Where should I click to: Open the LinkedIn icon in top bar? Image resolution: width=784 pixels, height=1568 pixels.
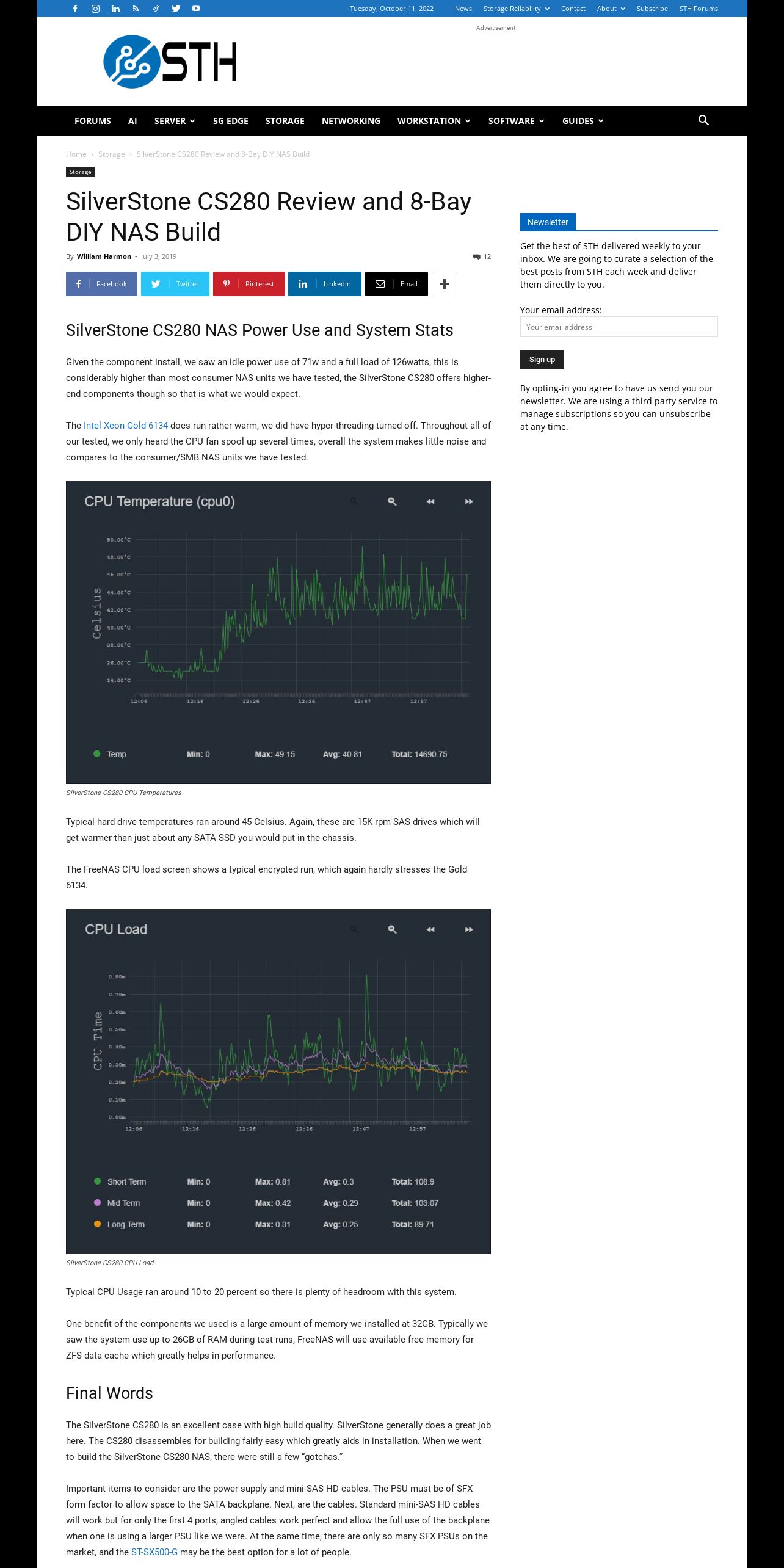[115, 9]
